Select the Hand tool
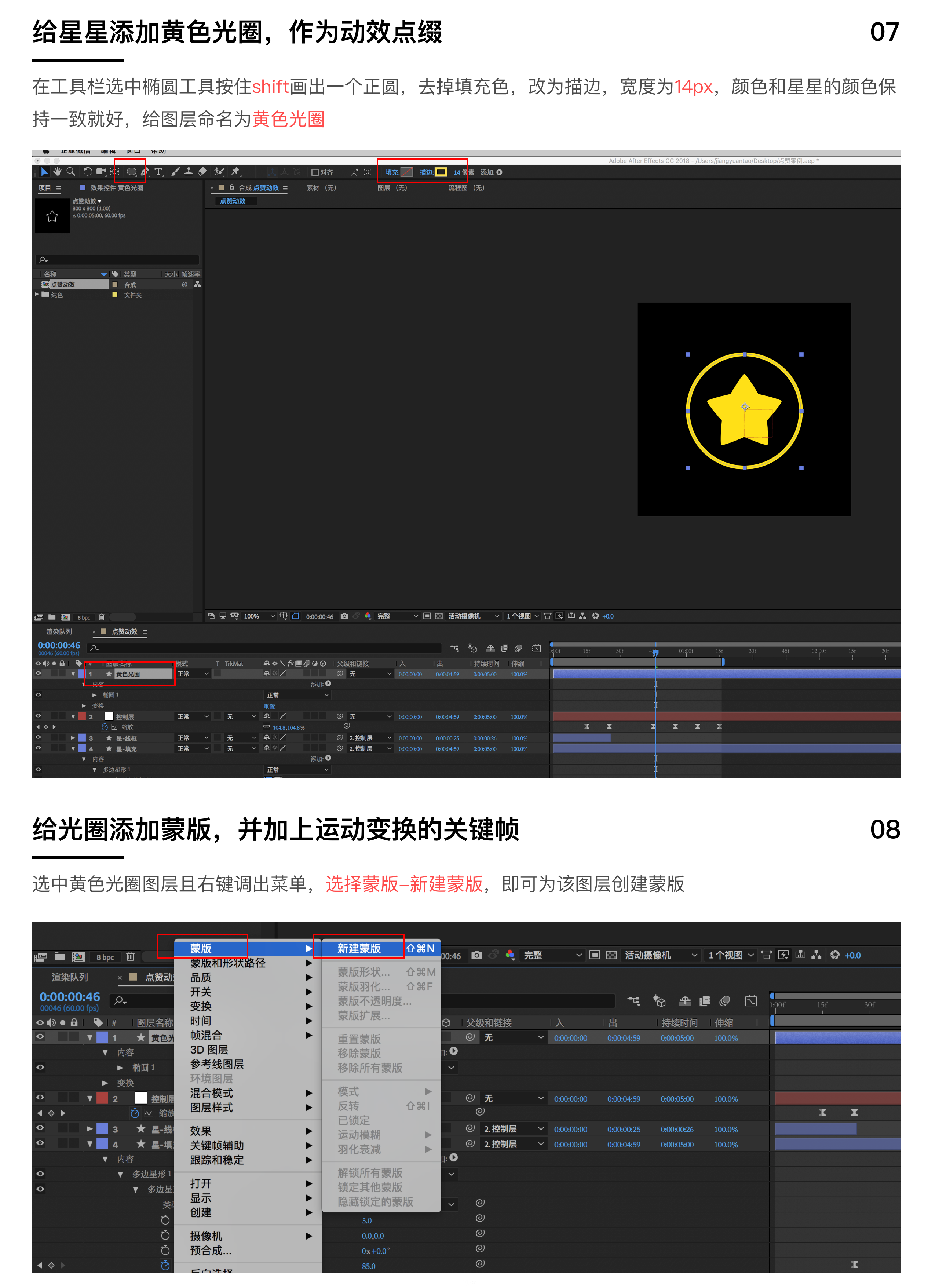The height and width of the screenshot is (1288, 939). (x=57, y=172)
